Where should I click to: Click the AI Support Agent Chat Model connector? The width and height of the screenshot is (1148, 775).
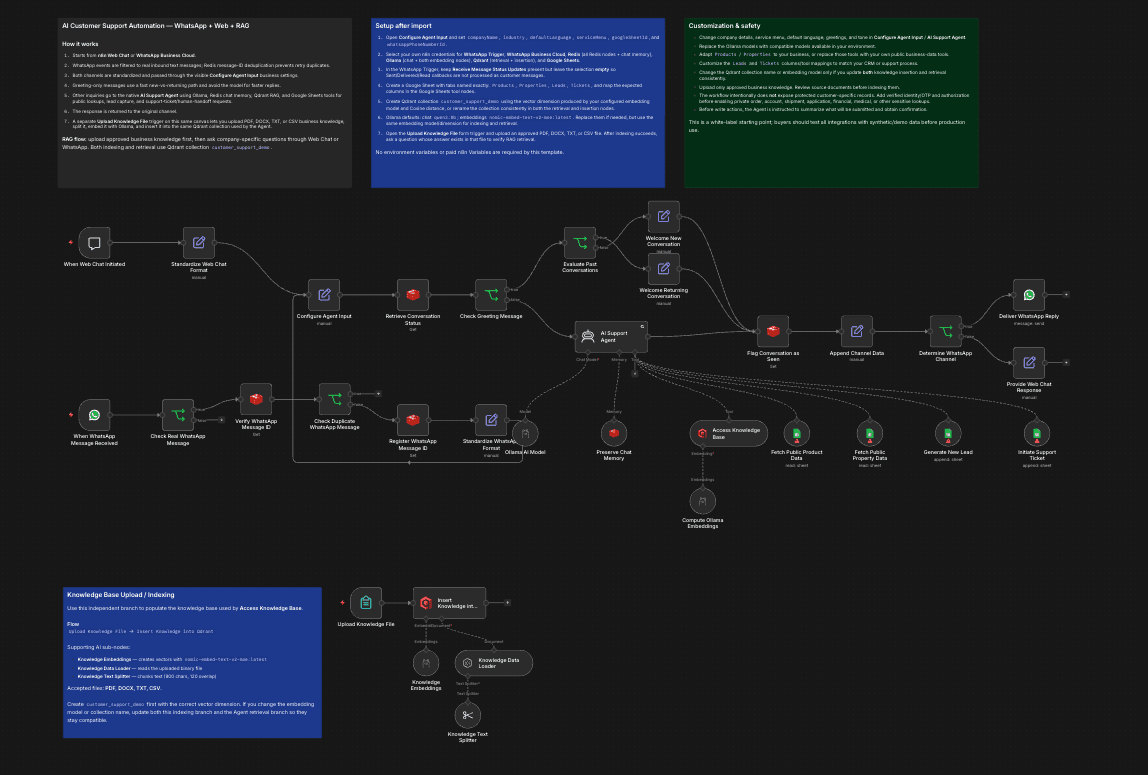click(588, 353)
